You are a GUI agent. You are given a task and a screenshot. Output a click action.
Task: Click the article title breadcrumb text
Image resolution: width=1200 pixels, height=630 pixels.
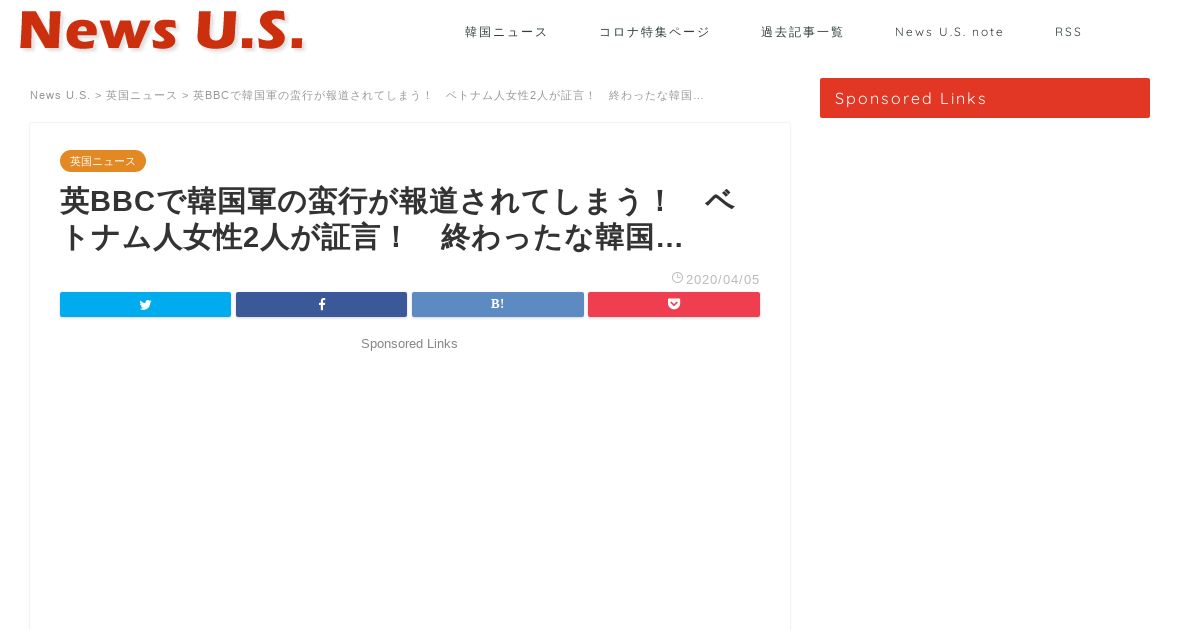coord(448,95)
